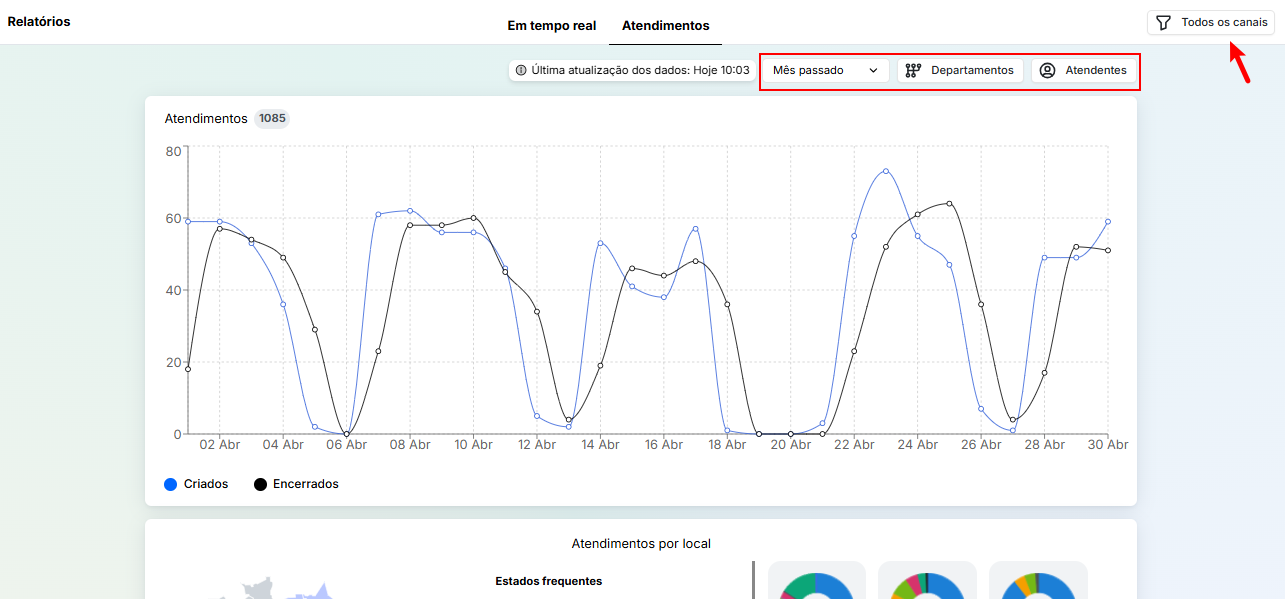Open the Mês passado period dropdown

(825, 71)
